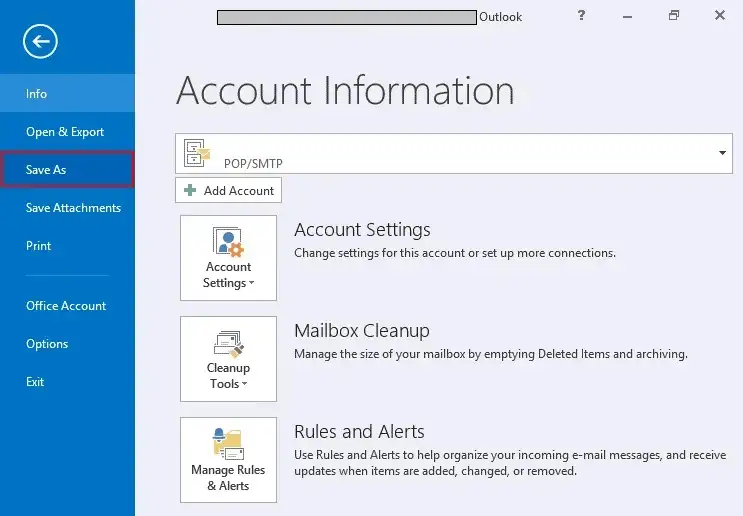Viewport: 743px width, 516px height.
Task: Click the back arrow to return to mailbox
Action: [x=41, y=41]
